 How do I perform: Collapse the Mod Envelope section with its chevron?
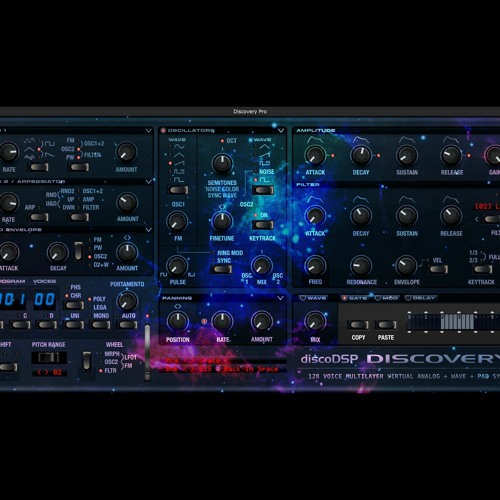click(x=149, y=230)
